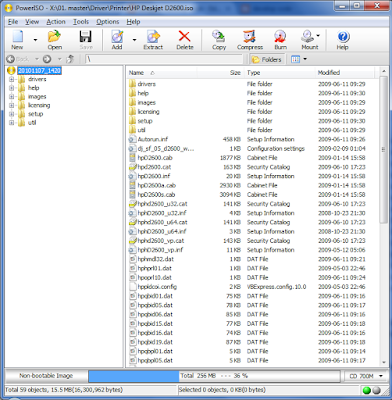This screenshot has height=400, width=392.
Task: Open the Options menu
Action: coord(108,22)
